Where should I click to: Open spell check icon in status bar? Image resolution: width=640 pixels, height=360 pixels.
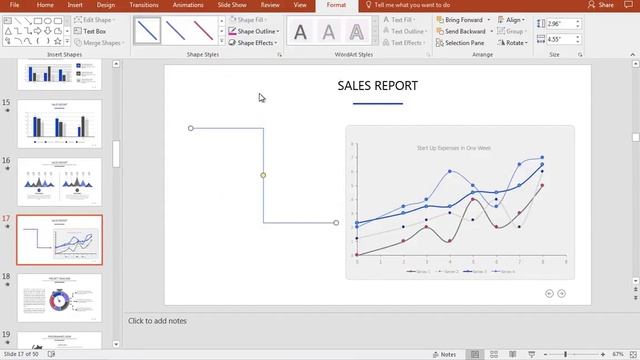point(51,354)
